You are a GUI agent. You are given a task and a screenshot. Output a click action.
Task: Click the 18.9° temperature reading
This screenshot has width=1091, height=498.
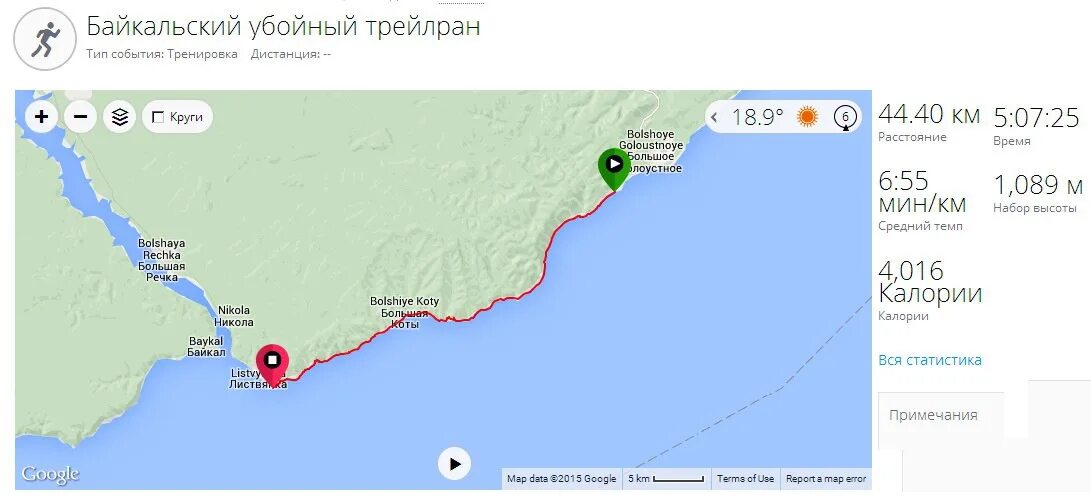point(757,117)
